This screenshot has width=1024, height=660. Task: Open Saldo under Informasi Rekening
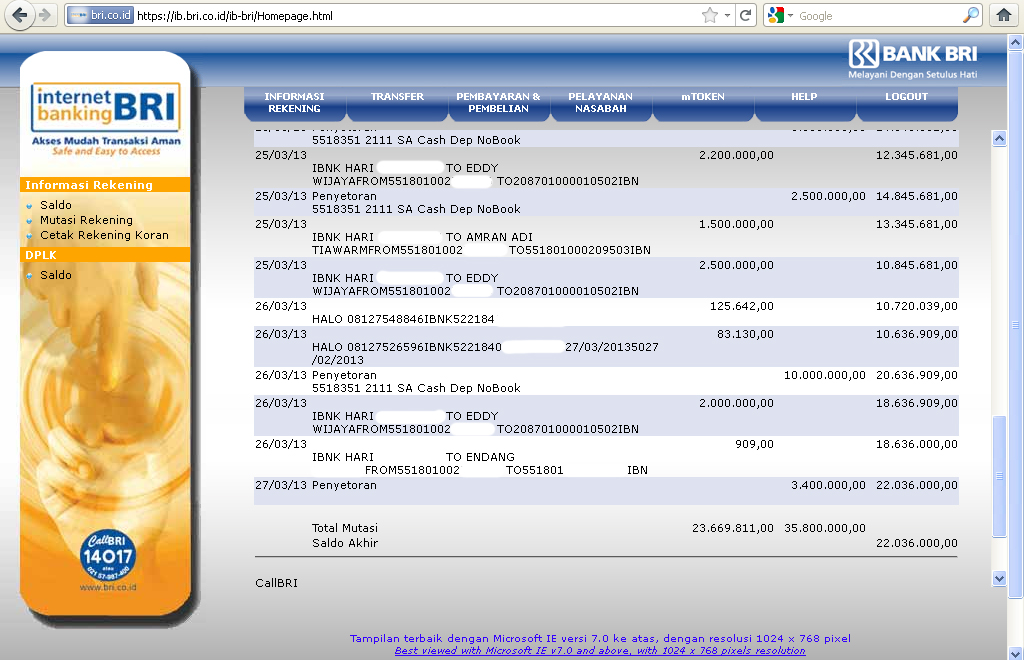coord(56,205)
